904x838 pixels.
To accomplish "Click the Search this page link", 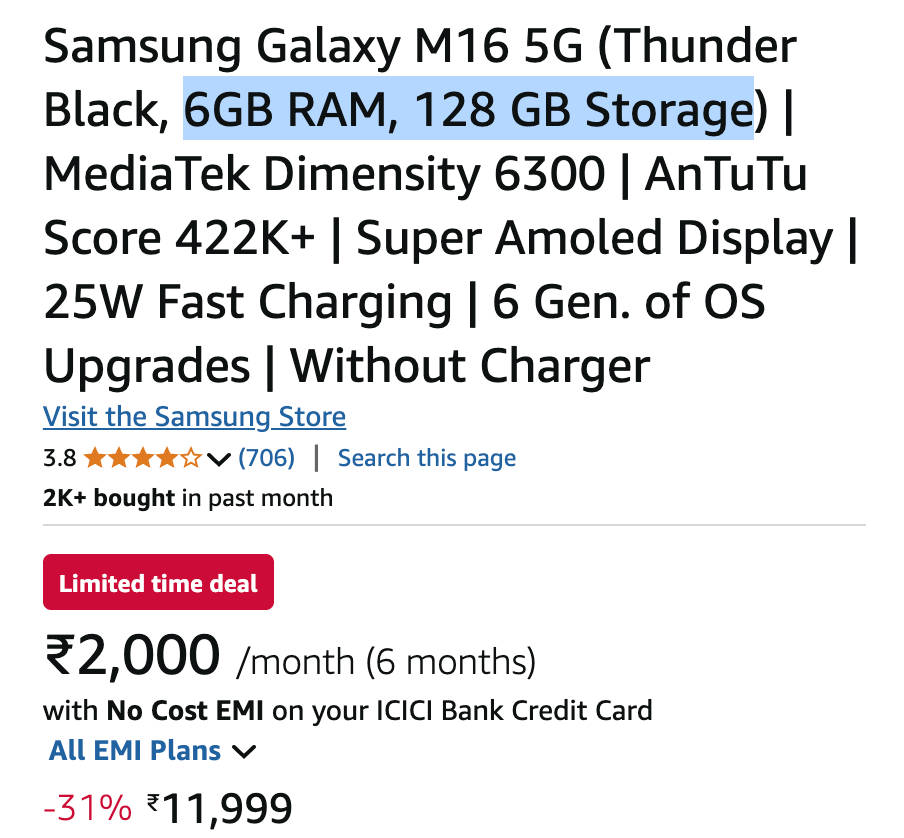I will point(427,458).
